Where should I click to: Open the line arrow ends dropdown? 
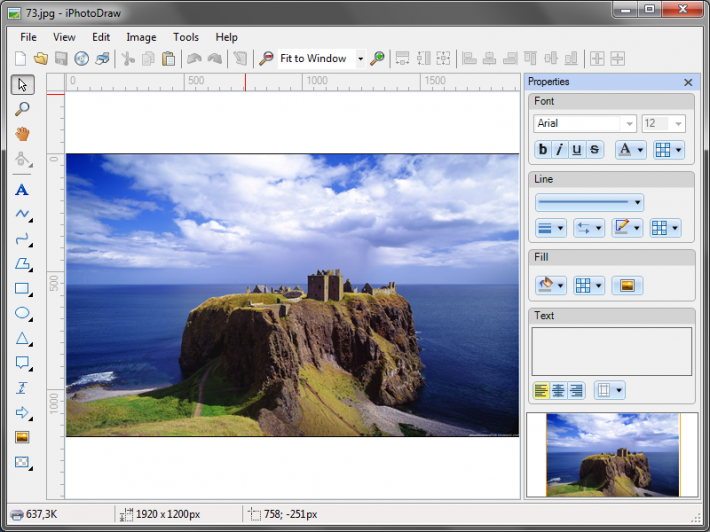coord(589,228)
